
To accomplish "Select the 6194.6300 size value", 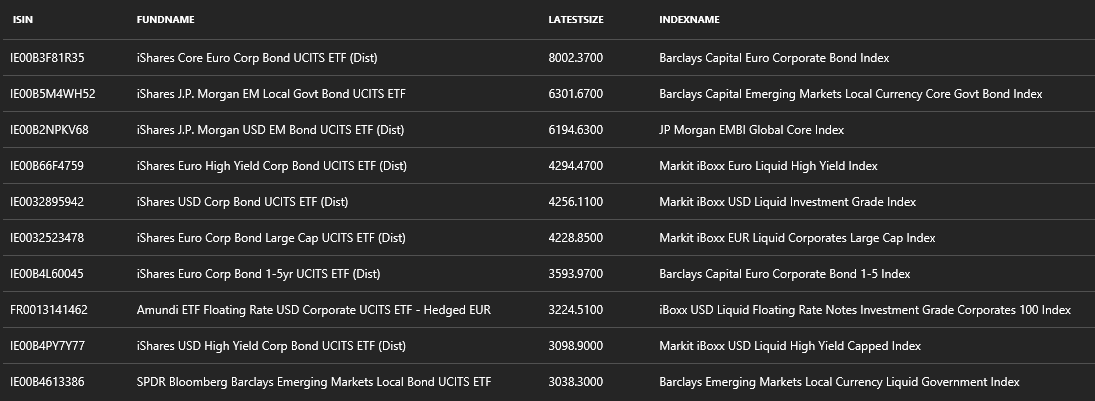I will 576,130.
